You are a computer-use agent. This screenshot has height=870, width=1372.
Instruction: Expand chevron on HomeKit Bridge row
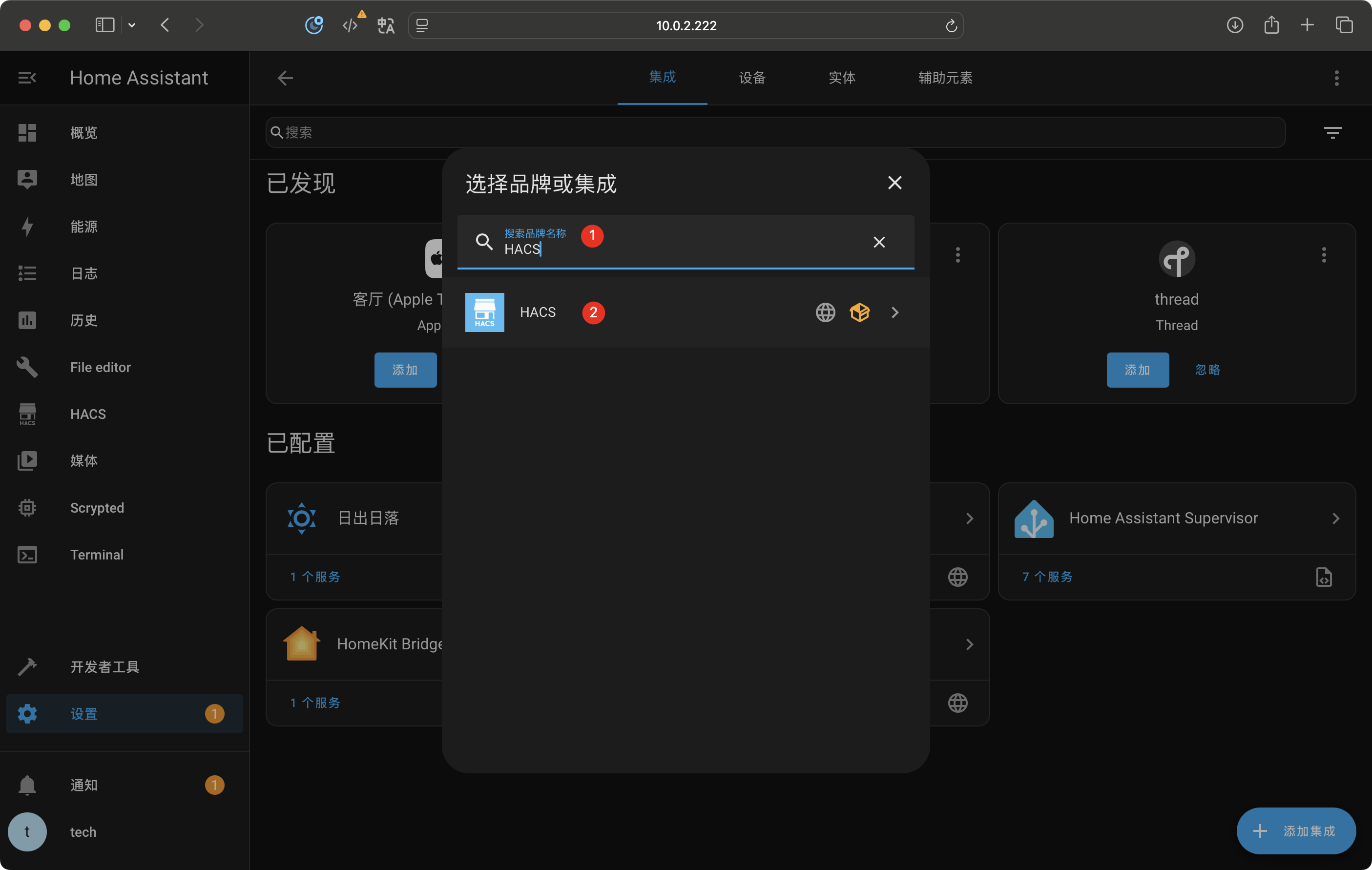click(969, 644)
